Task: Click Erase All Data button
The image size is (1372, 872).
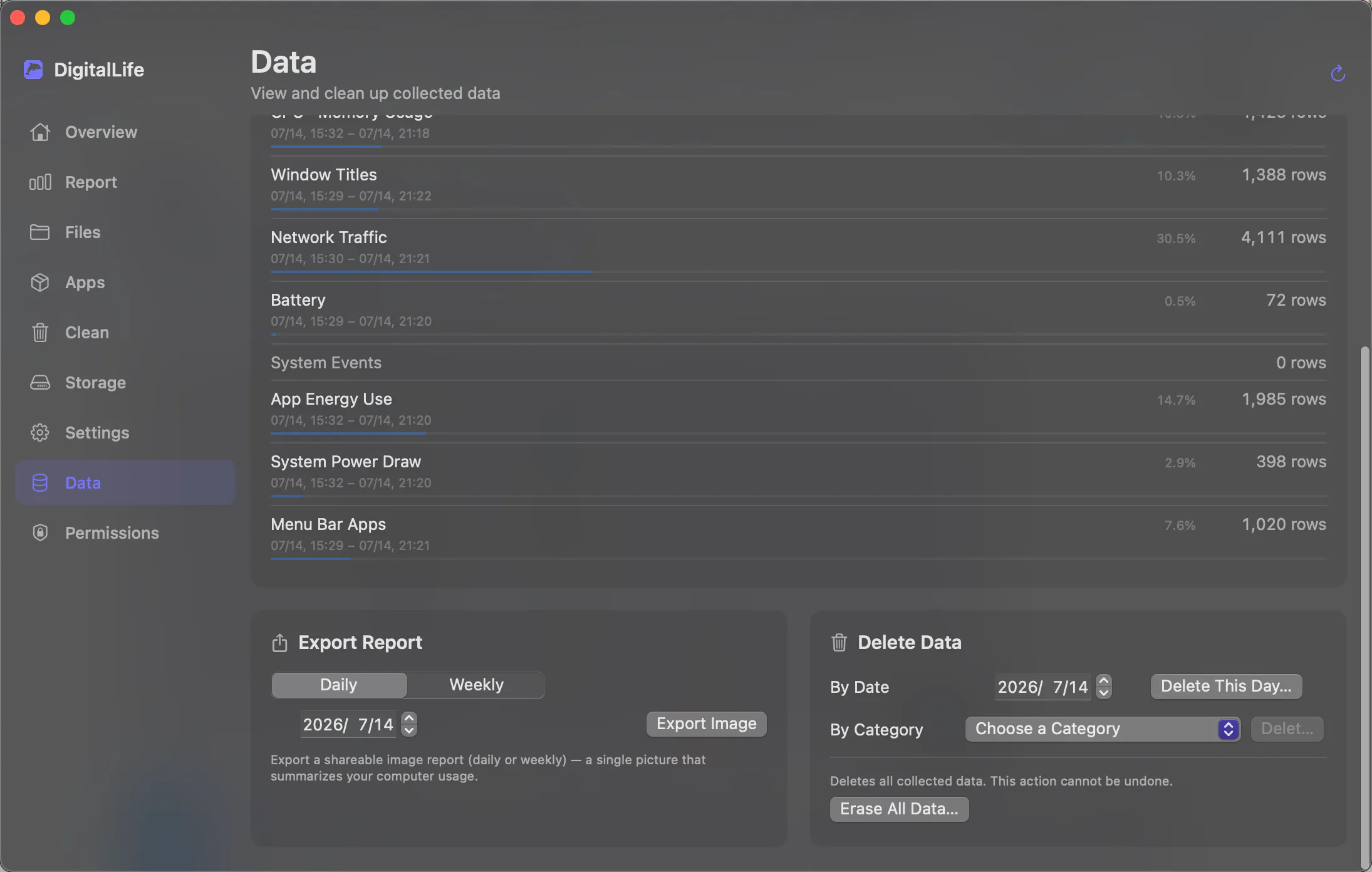Action: [x=899, y=809]
